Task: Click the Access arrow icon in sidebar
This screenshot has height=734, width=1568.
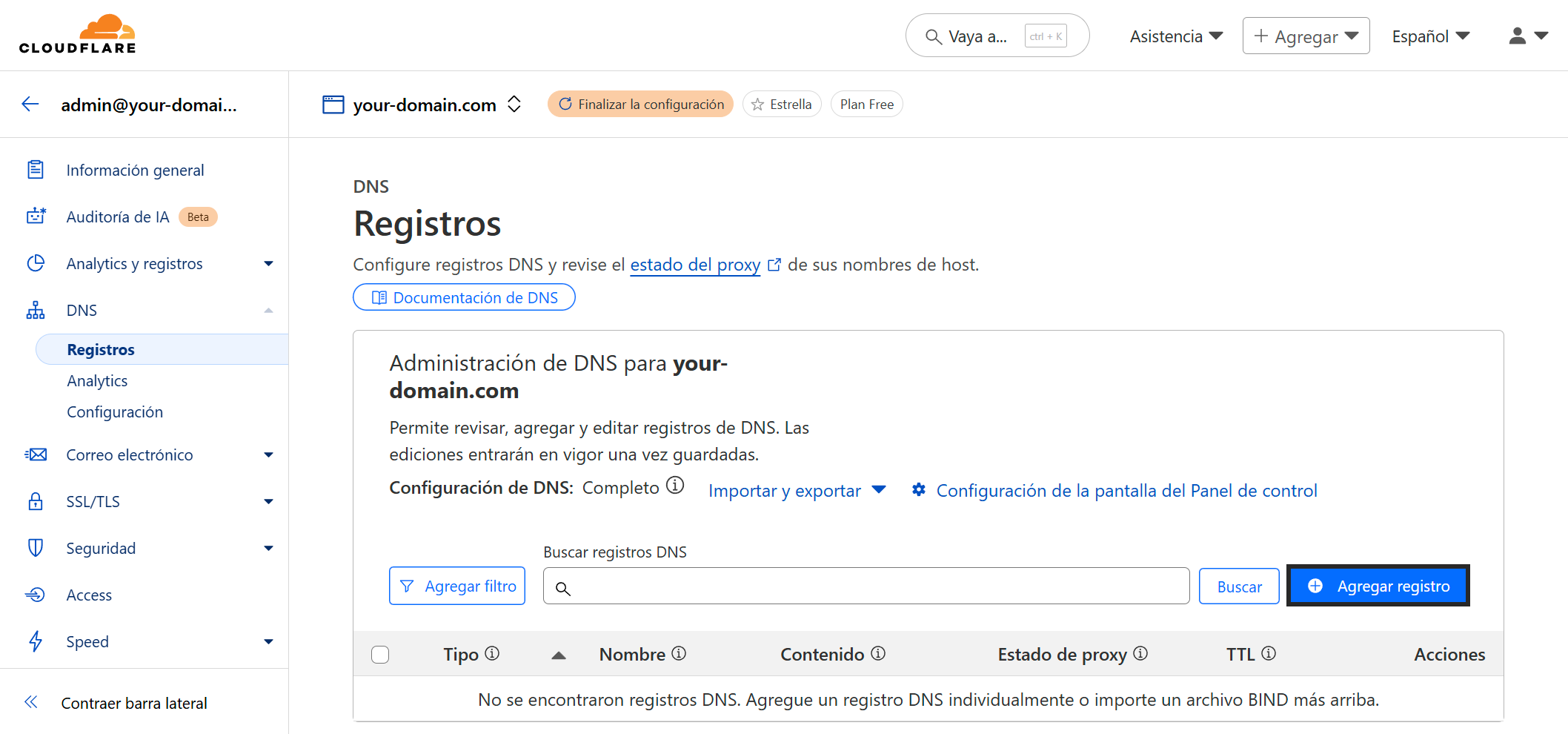Action: pyautogui.click(x=36, y=595)
